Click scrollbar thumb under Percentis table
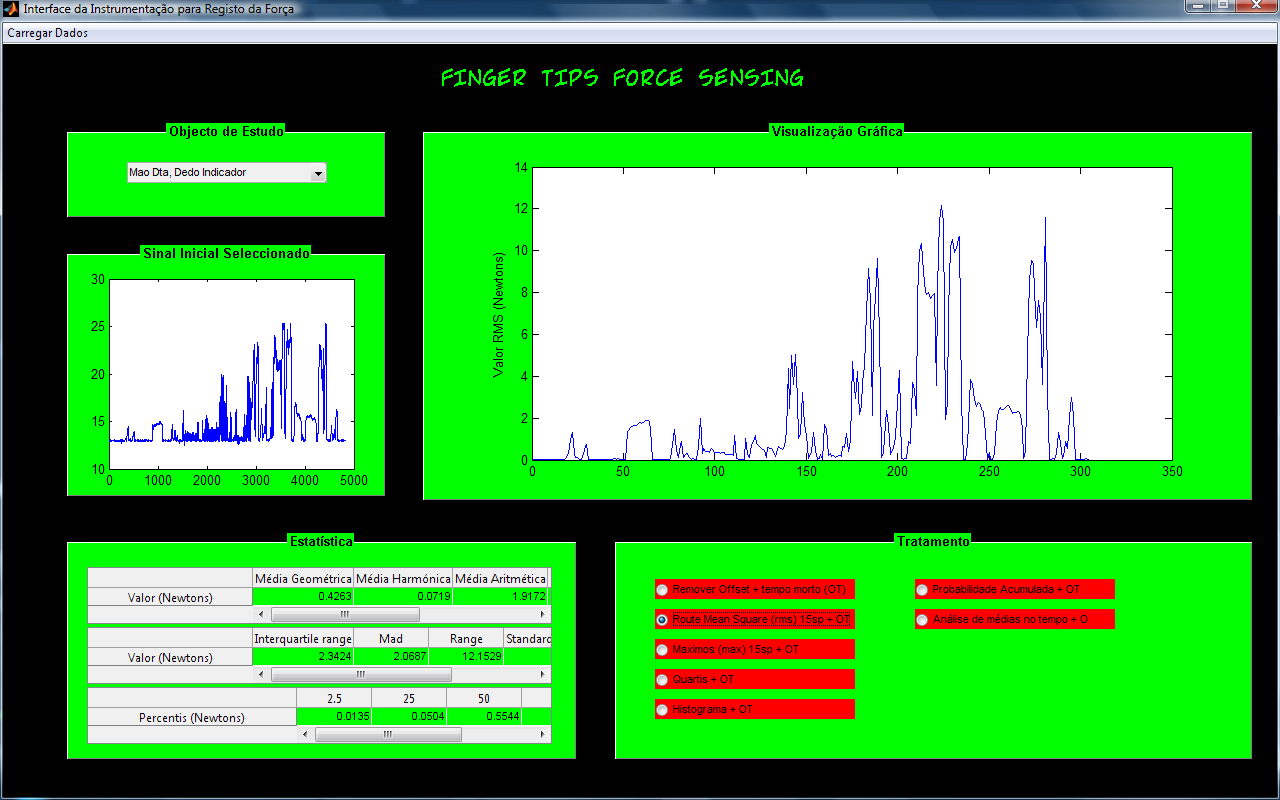Screen dimensions: 1280x800 (388, 734)
